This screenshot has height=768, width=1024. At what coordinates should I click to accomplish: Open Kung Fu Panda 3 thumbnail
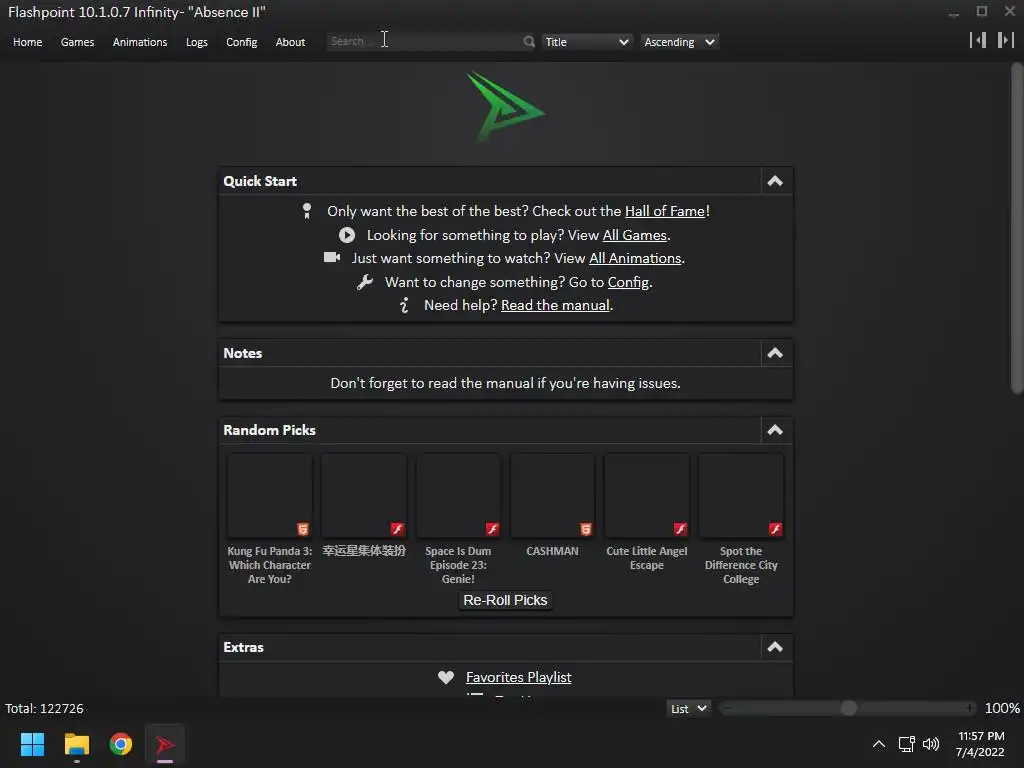(x=270, y=496)
